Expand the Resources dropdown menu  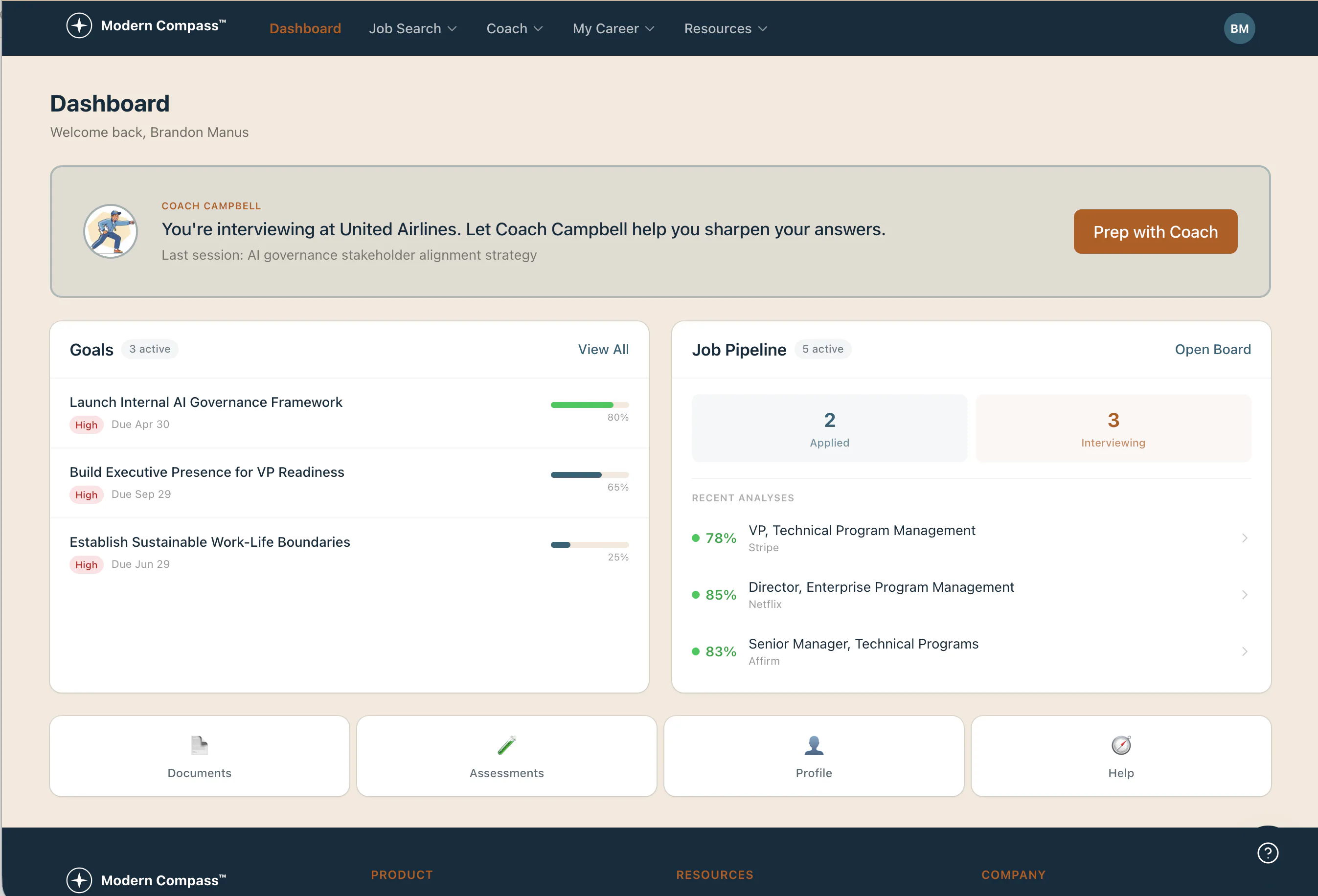click(726, 28)
